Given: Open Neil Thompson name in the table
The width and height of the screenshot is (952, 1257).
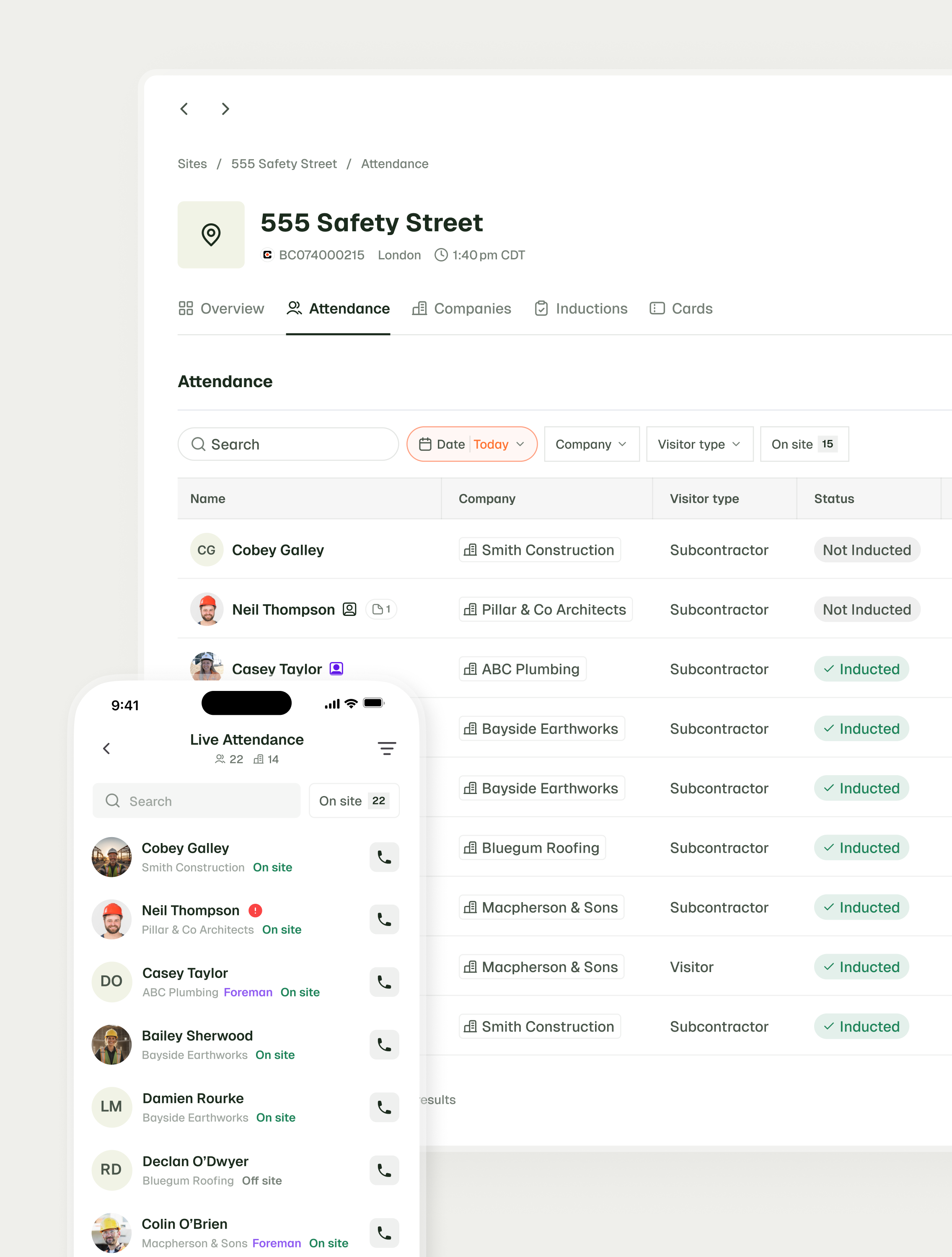Looking at the screenshot, I should tap(283, 609).
